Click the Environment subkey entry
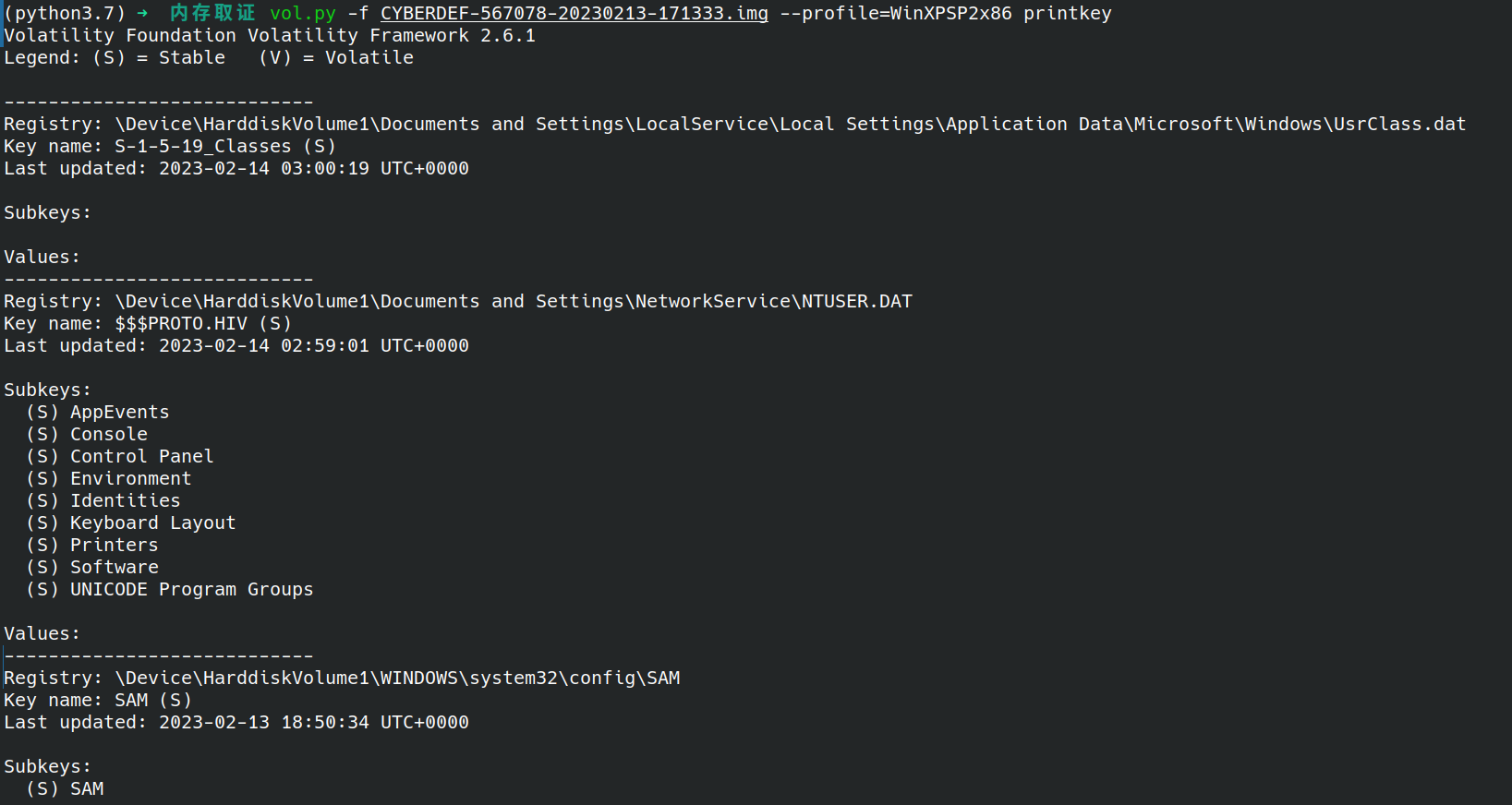The height and width of the screenshot is (805, 1512). 109,479
